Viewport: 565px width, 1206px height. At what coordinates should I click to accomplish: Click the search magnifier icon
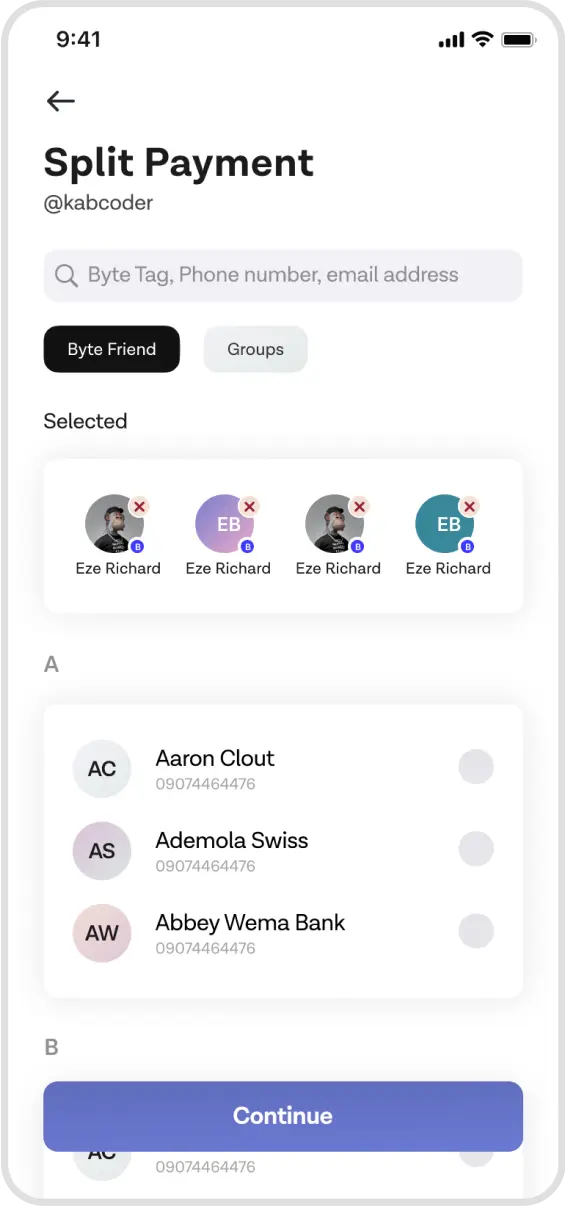pyautogui.click(x=67, y=276)
